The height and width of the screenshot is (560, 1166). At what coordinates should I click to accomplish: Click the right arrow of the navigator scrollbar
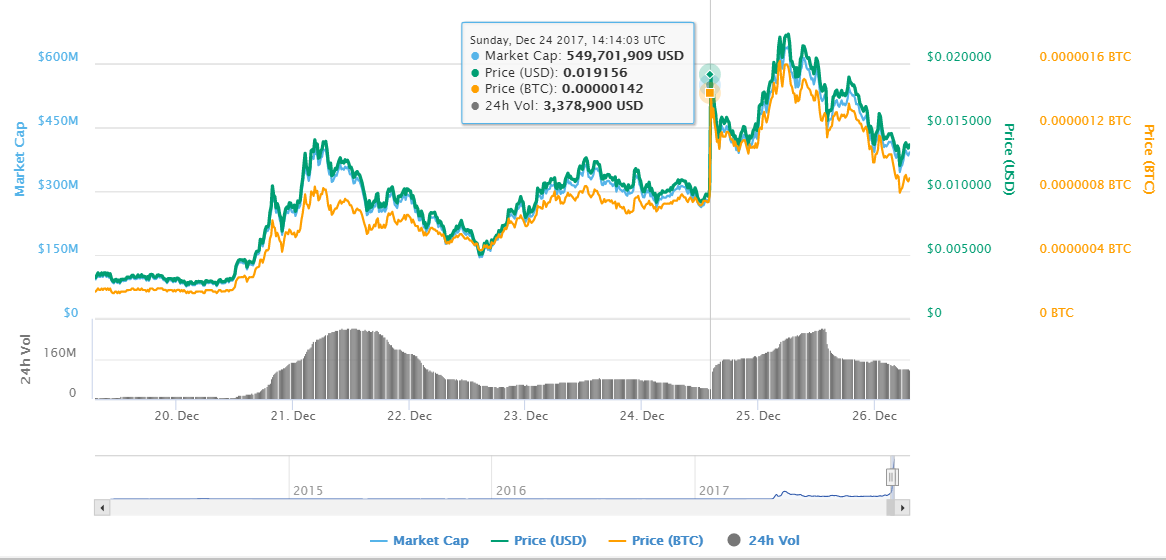[902, 508]
